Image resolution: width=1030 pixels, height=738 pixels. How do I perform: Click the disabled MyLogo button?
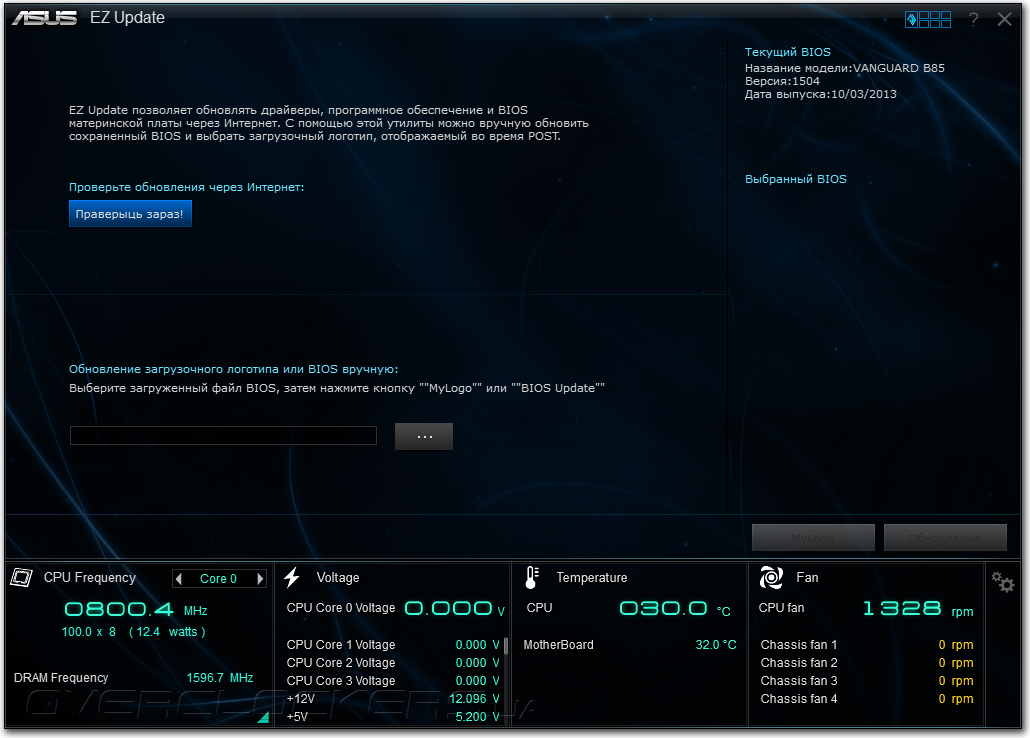(x=813, y=537)
